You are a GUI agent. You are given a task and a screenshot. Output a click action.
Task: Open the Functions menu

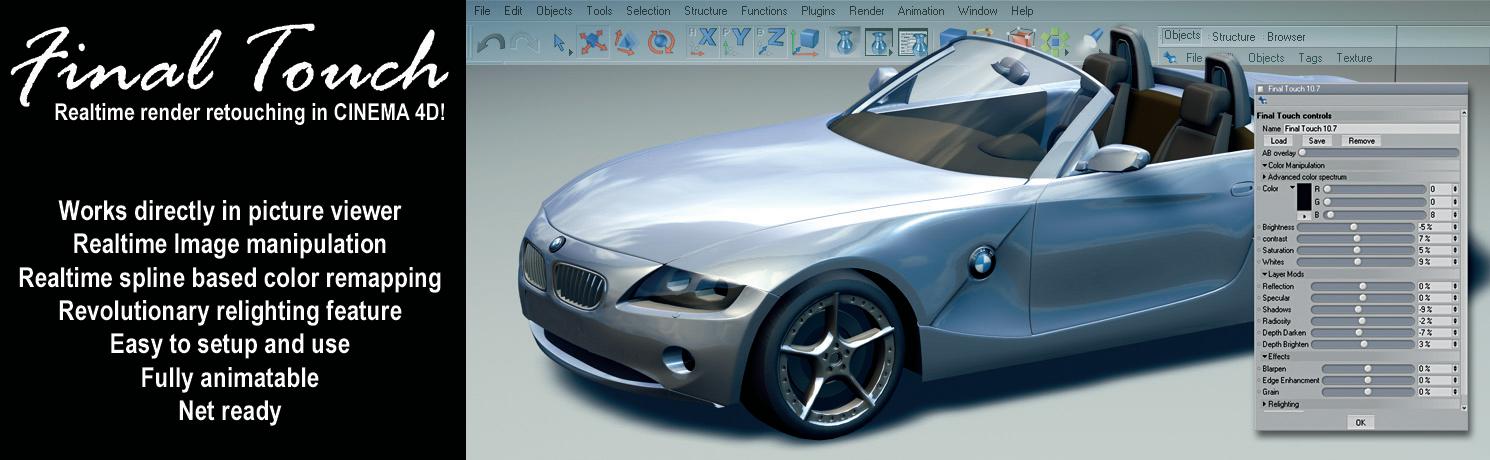point(764,11)
